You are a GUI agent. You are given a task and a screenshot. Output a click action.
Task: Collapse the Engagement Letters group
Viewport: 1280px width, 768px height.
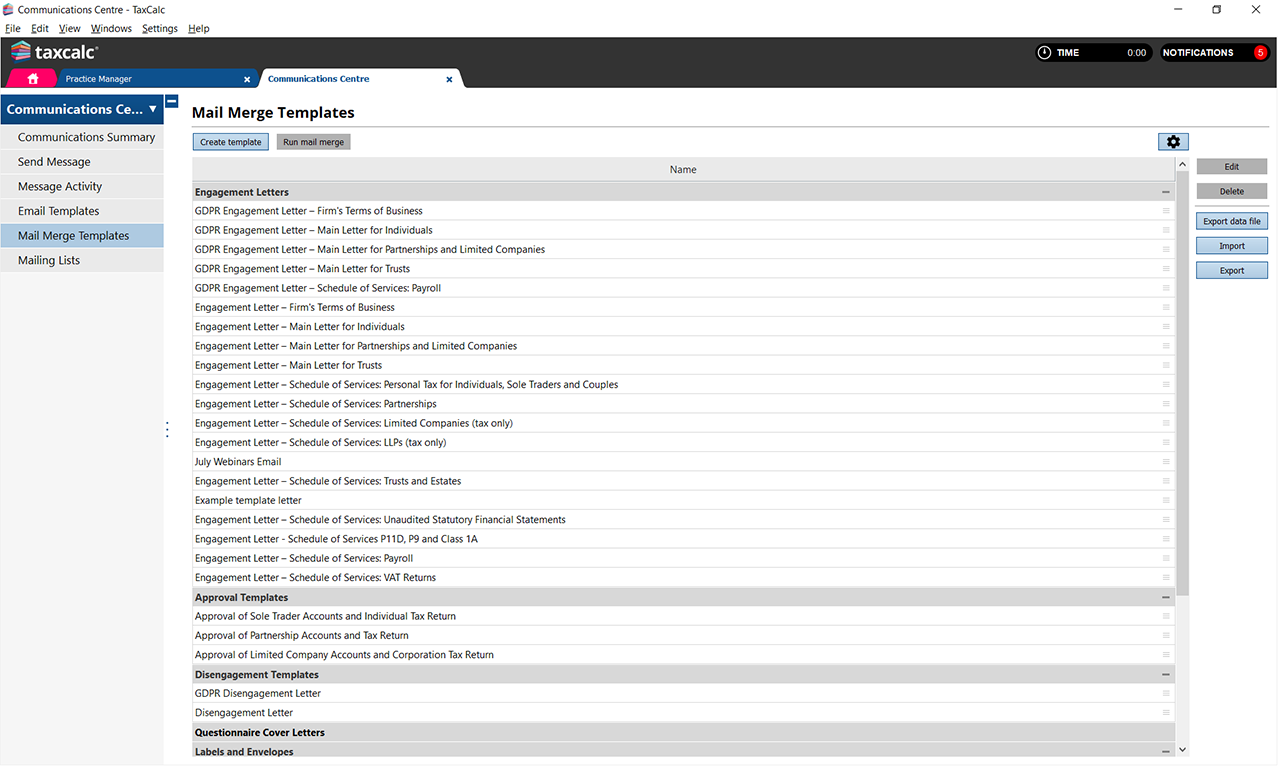(x=1165, y=192)
